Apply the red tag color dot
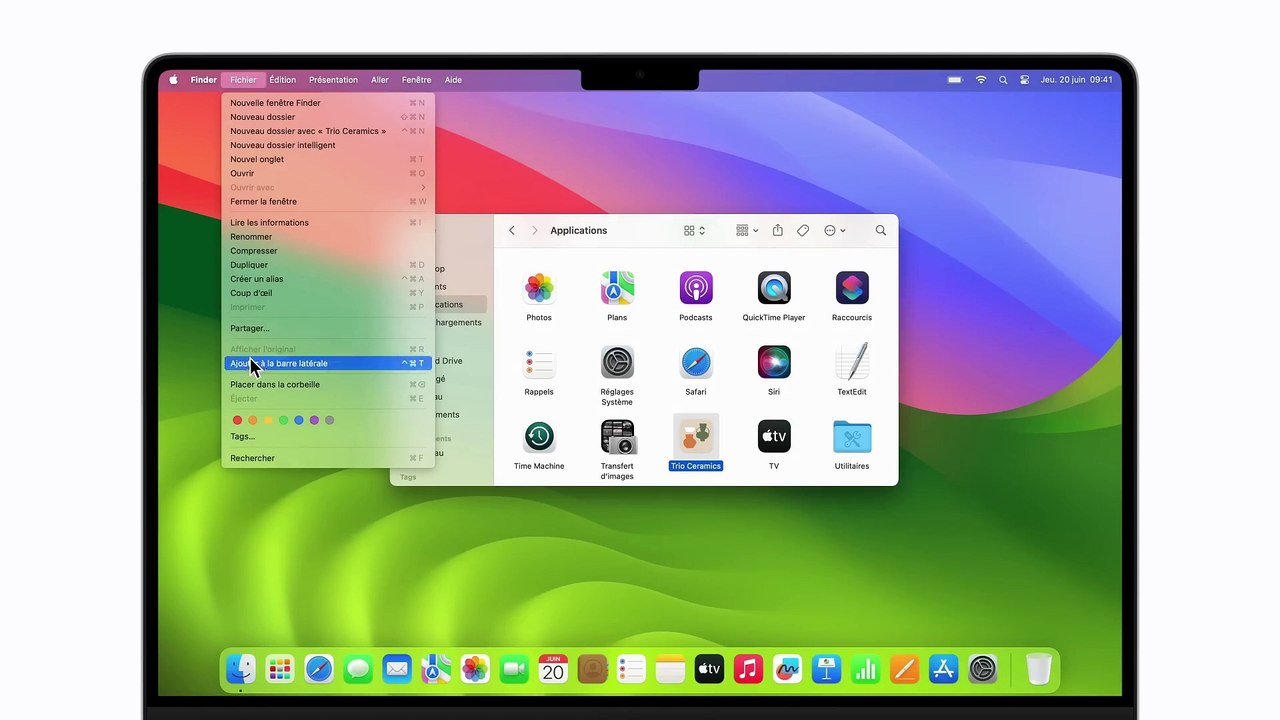Image resolution: width=1280 pixels, height=720 pixels. (237, 420)
